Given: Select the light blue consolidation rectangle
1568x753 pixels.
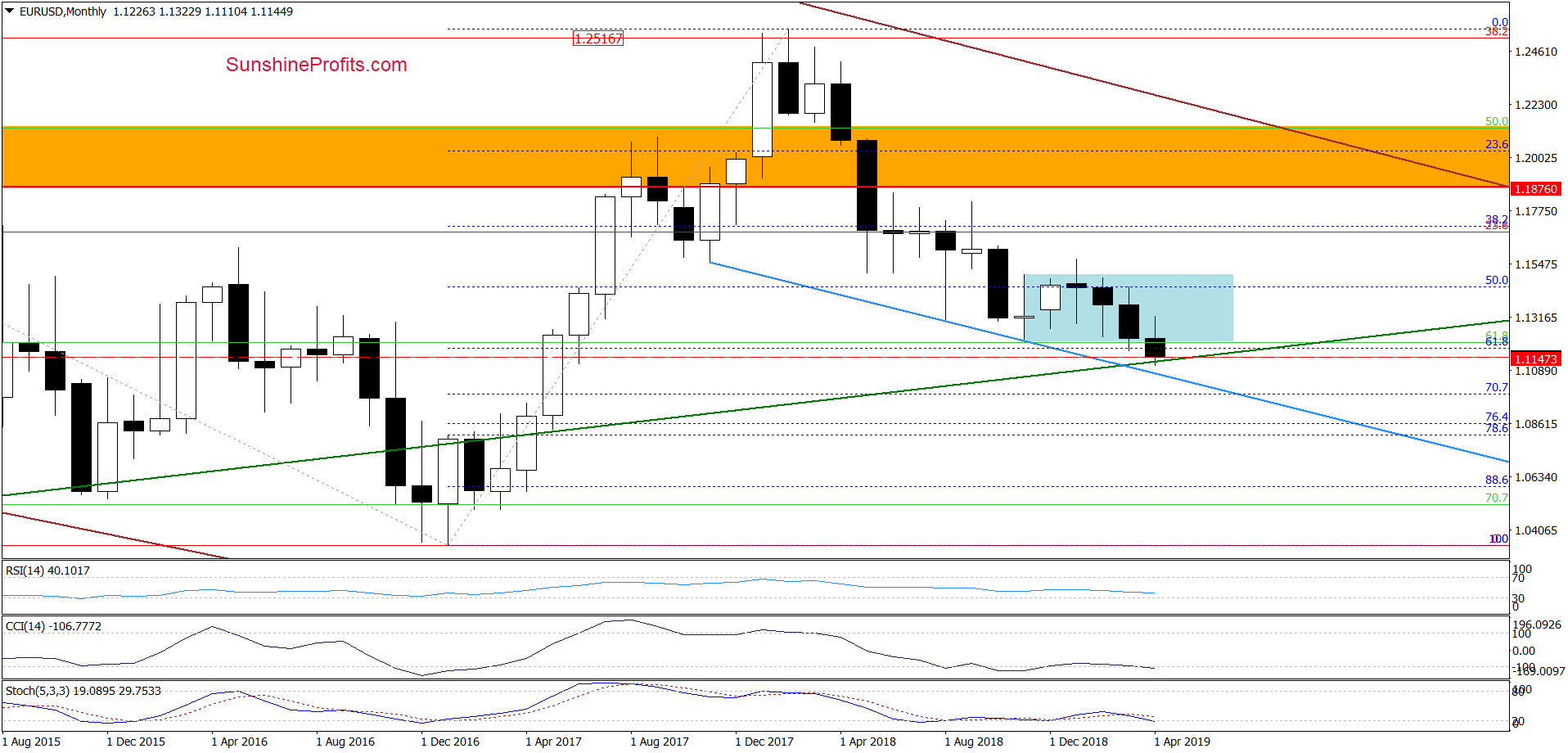Looking at the screenshot, I should [x=1129, y=308].
